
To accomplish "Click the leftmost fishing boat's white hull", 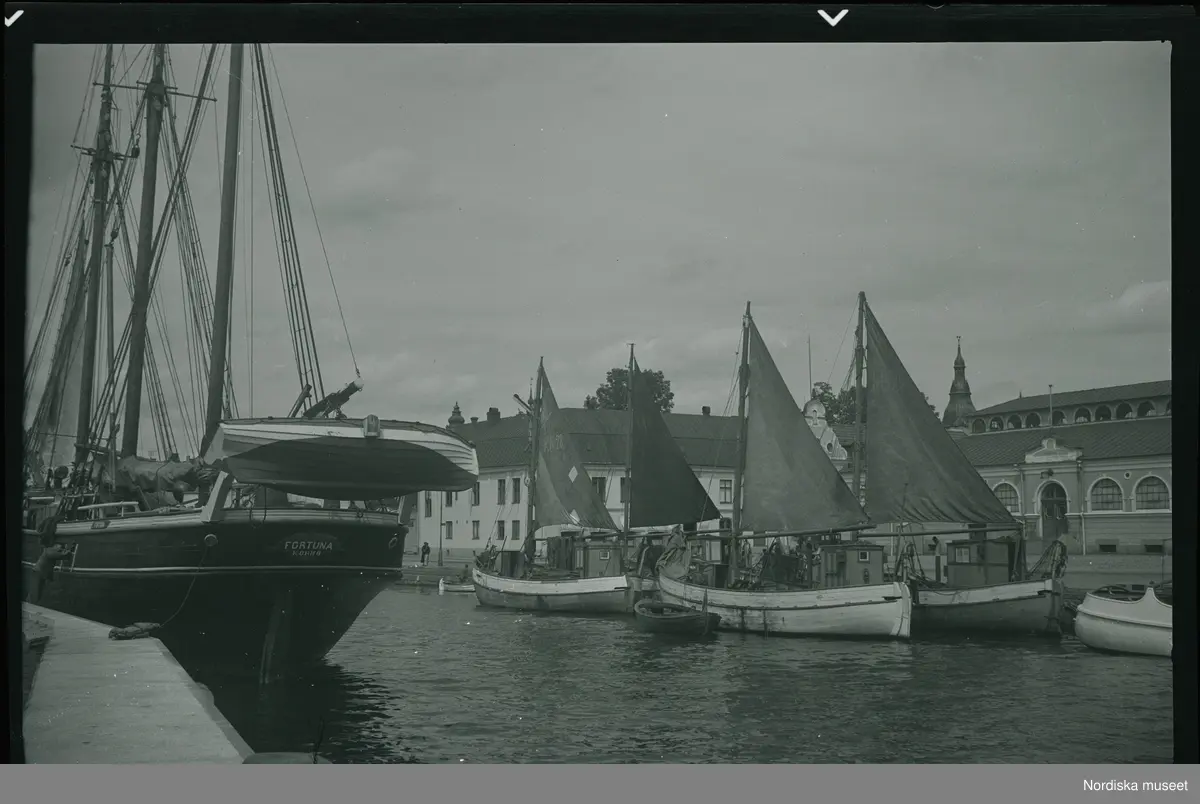I will pos(550,594).
